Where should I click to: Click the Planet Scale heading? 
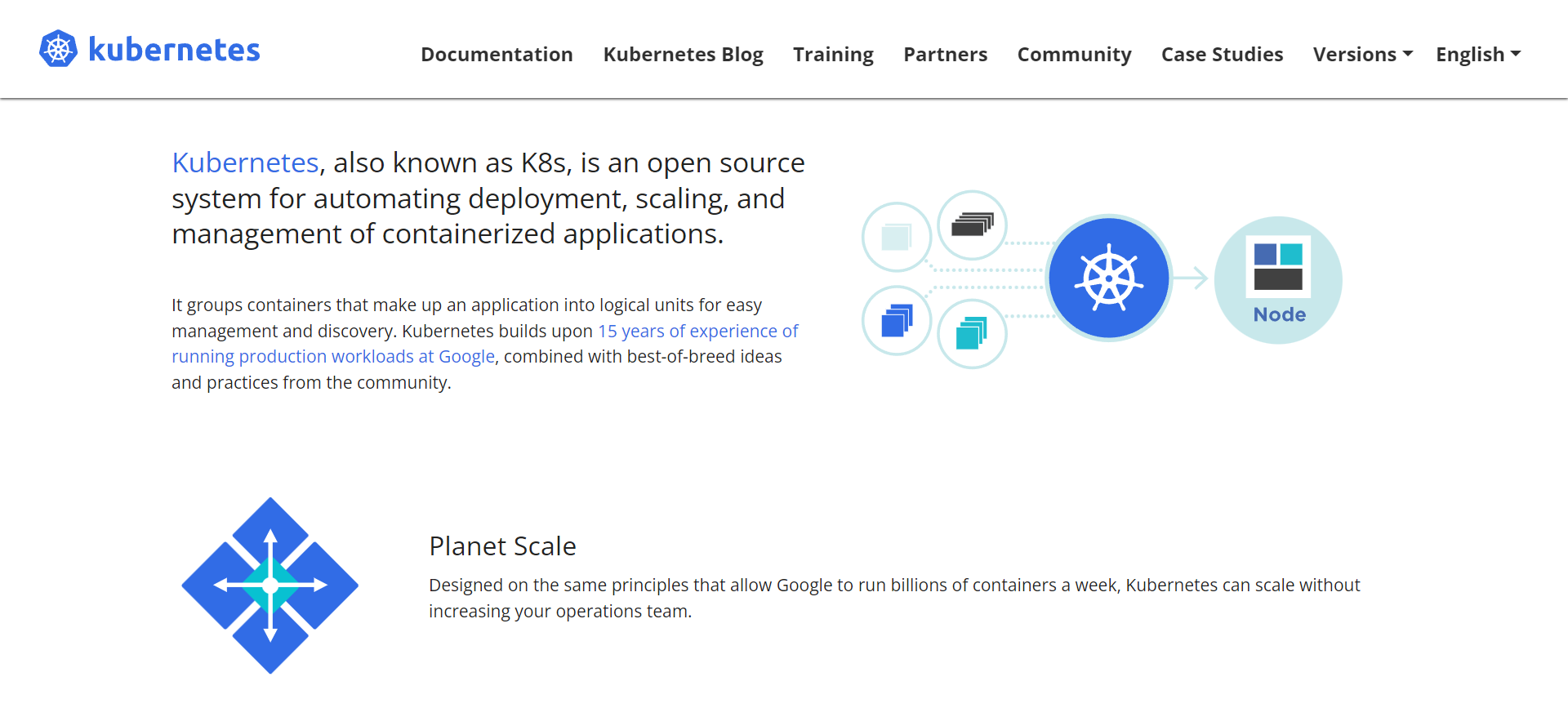503,546
